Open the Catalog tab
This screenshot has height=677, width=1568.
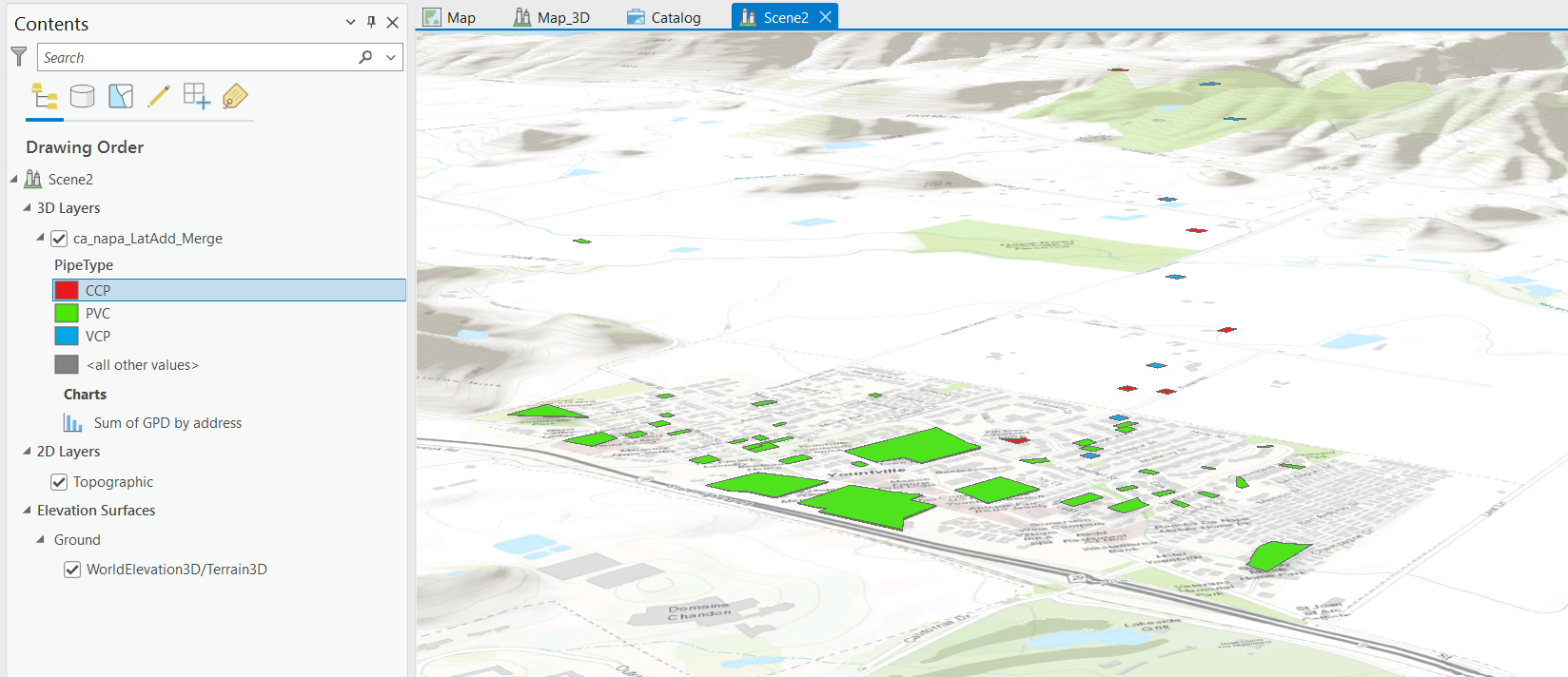coord(664,17)
